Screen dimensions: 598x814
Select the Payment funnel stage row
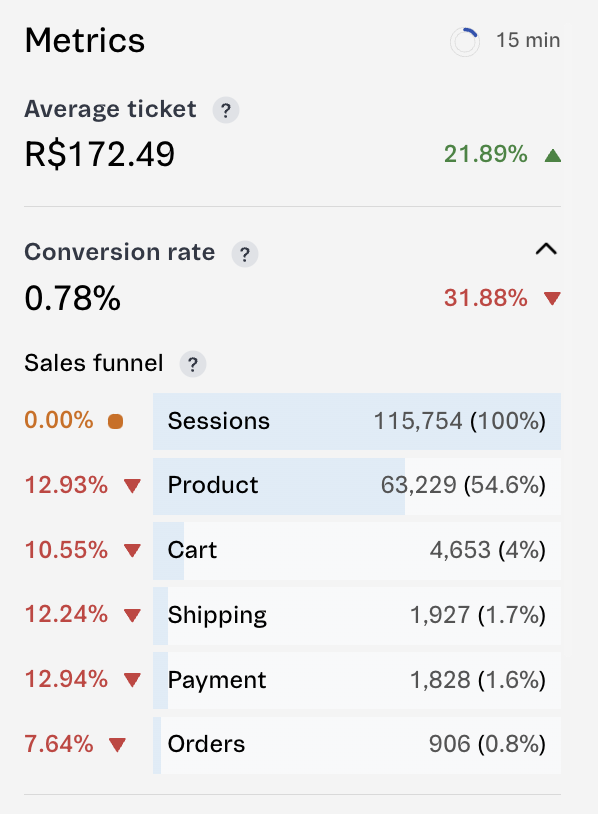(357, 680)
